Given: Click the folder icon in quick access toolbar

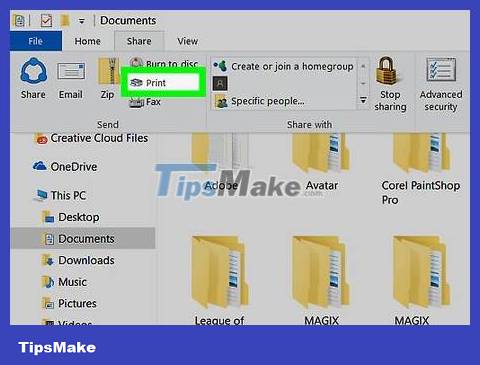Looking at the screenshot, I should (x=65, y=20).
